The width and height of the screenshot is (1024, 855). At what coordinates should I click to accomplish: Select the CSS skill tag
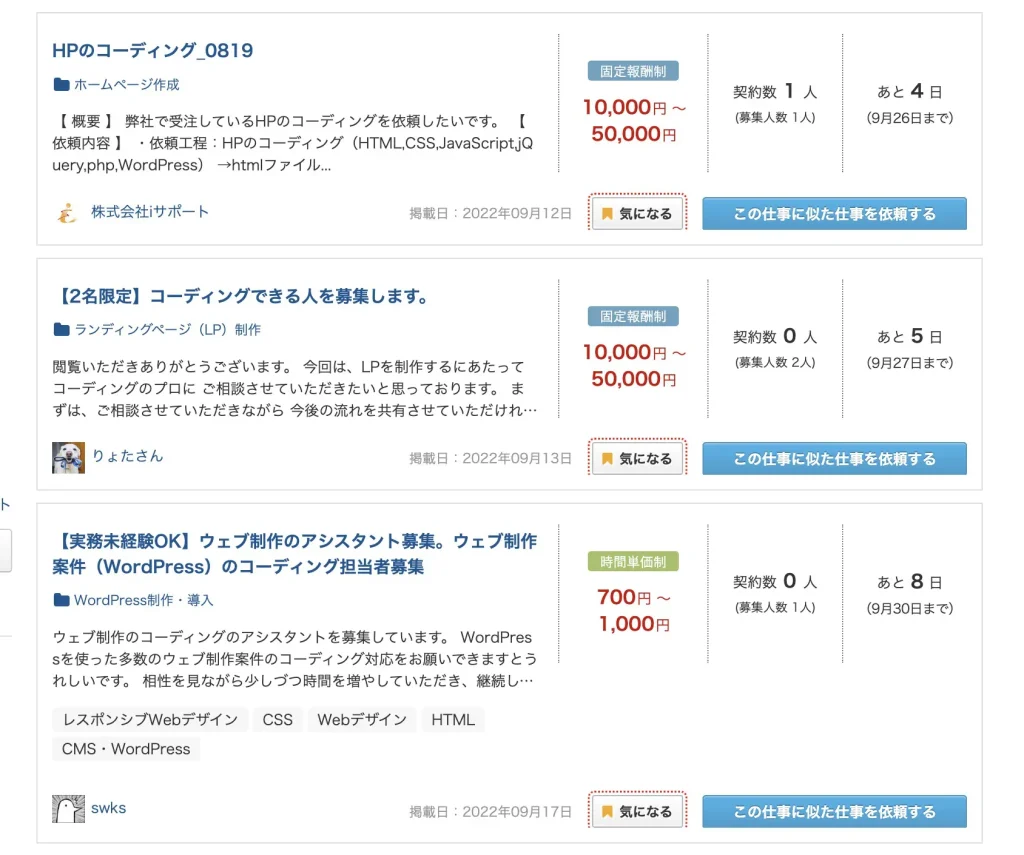pyautogui.click(x=278, y=719)
